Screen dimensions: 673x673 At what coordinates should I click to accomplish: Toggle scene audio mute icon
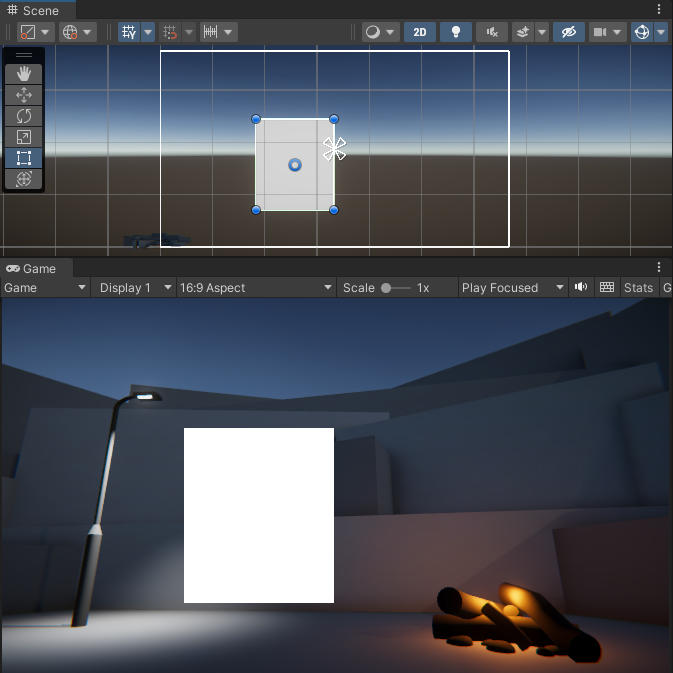coord(492,32)
